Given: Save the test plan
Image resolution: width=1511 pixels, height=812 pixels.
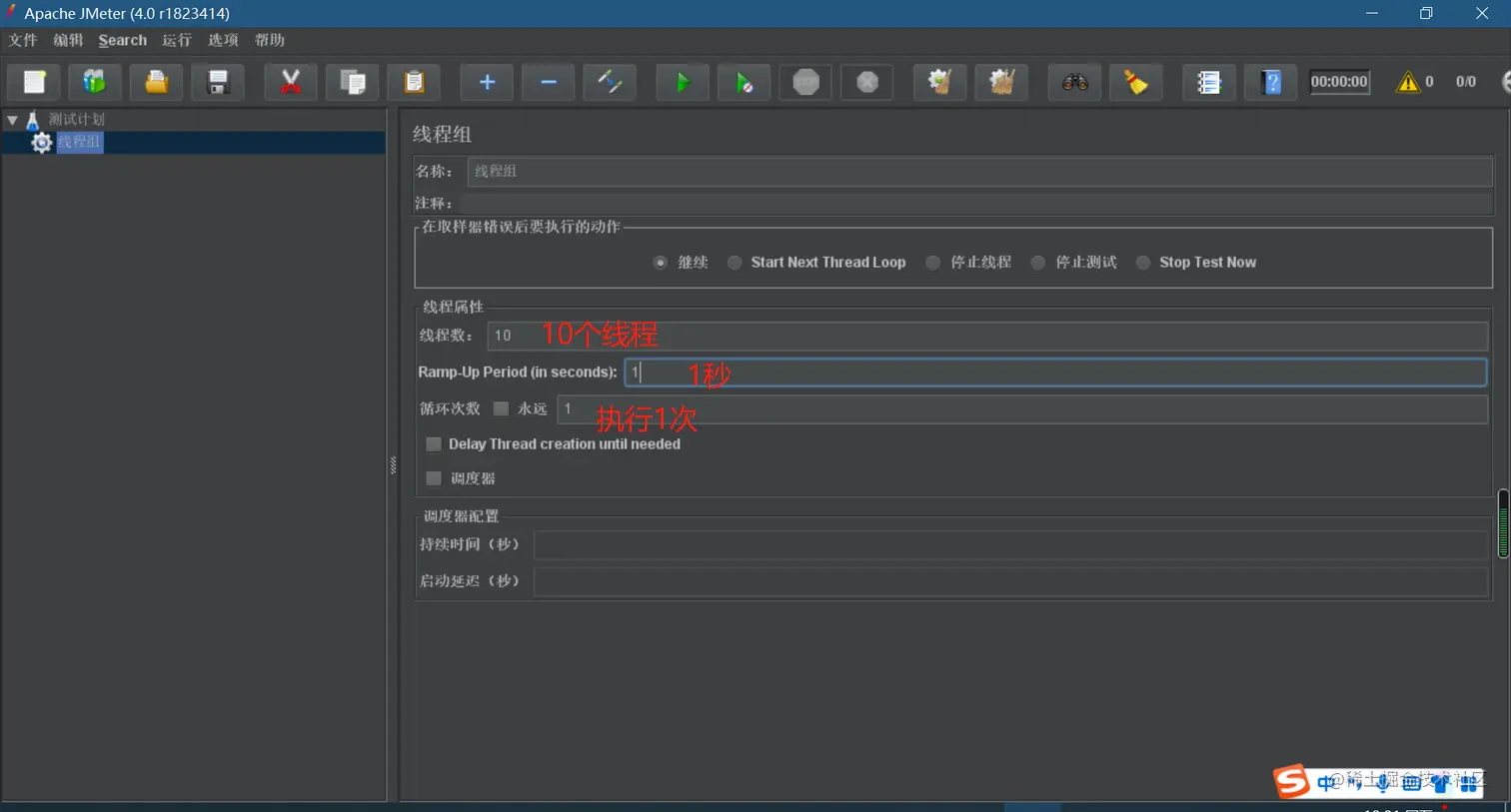Looking at the screenshot, I should tap(218, 82).
